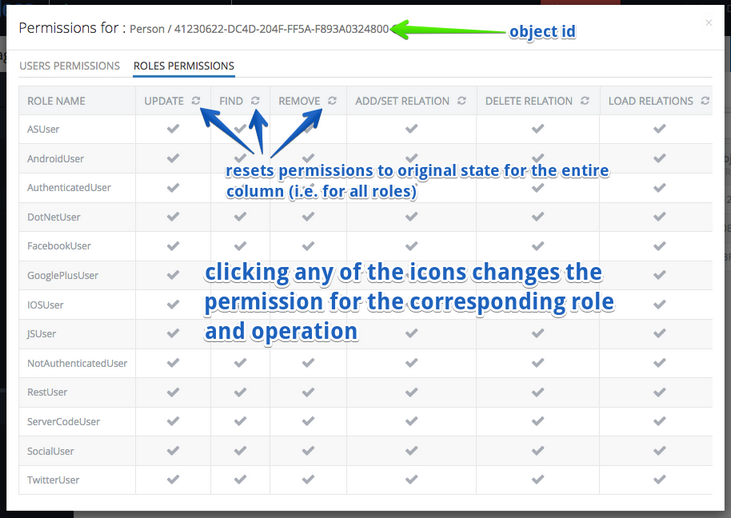Toggle UPDATE permission for GooglePlusUser
Image resolution: width=731 pixels, height=518 pixels.
pos(173,275)
